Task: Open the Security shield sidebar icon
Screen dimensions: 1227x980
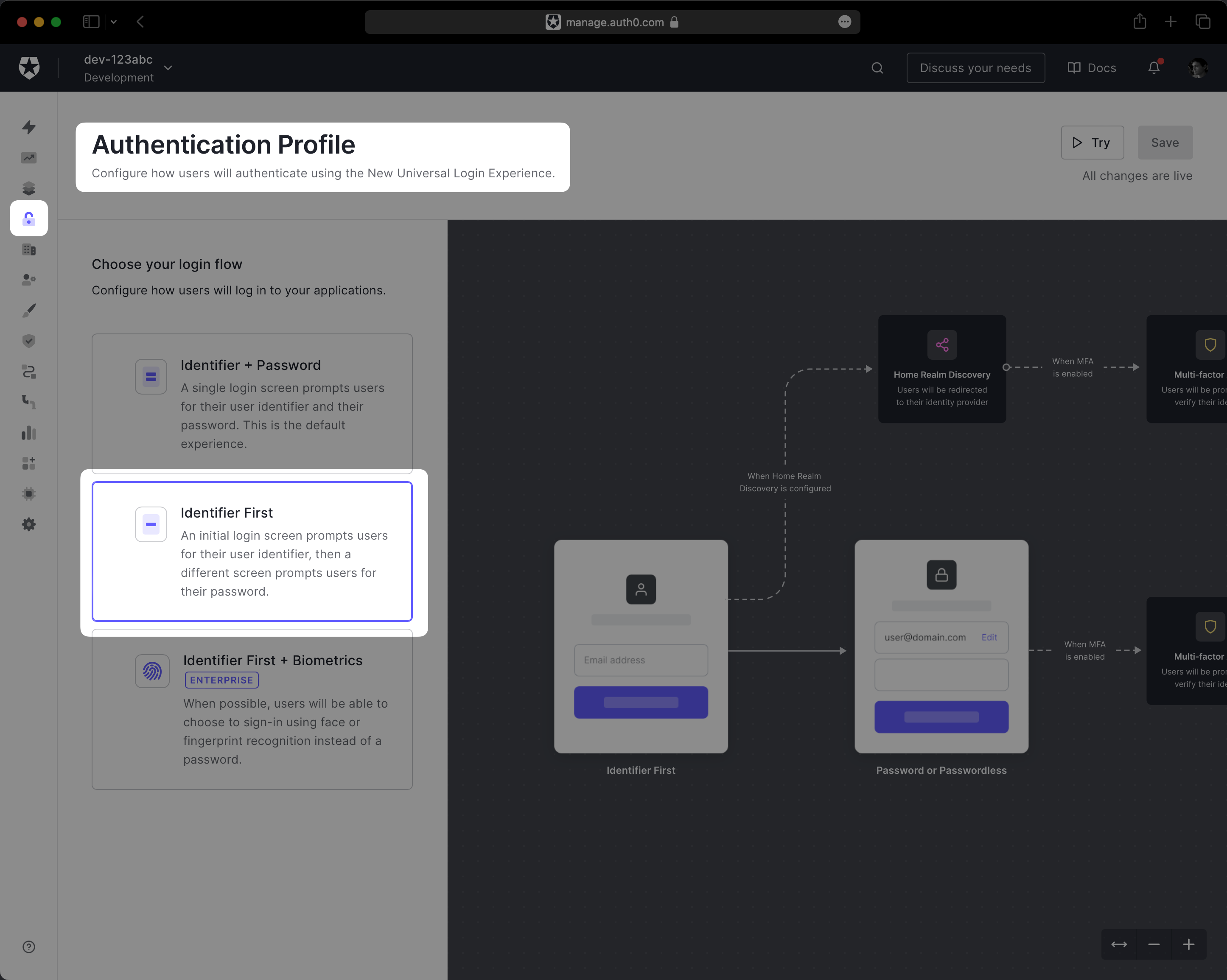Action: [29, 341]
